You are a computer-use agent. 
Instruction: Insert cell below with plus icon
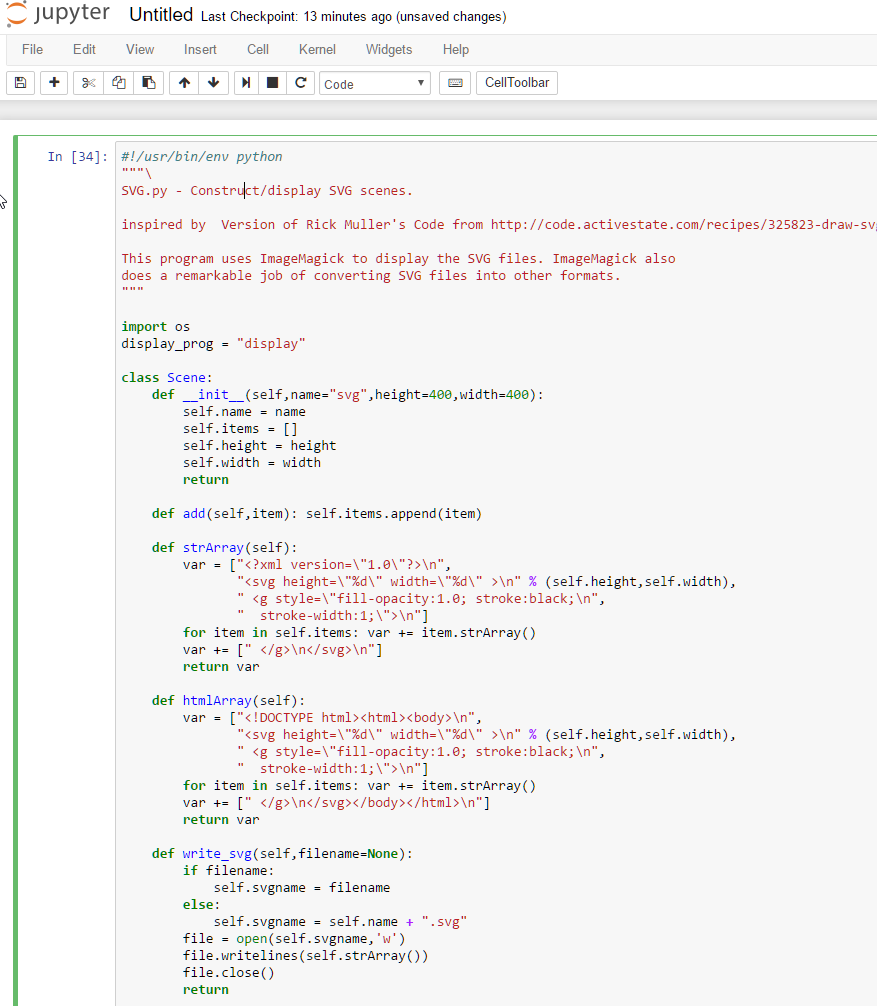(x=54, y=83)
